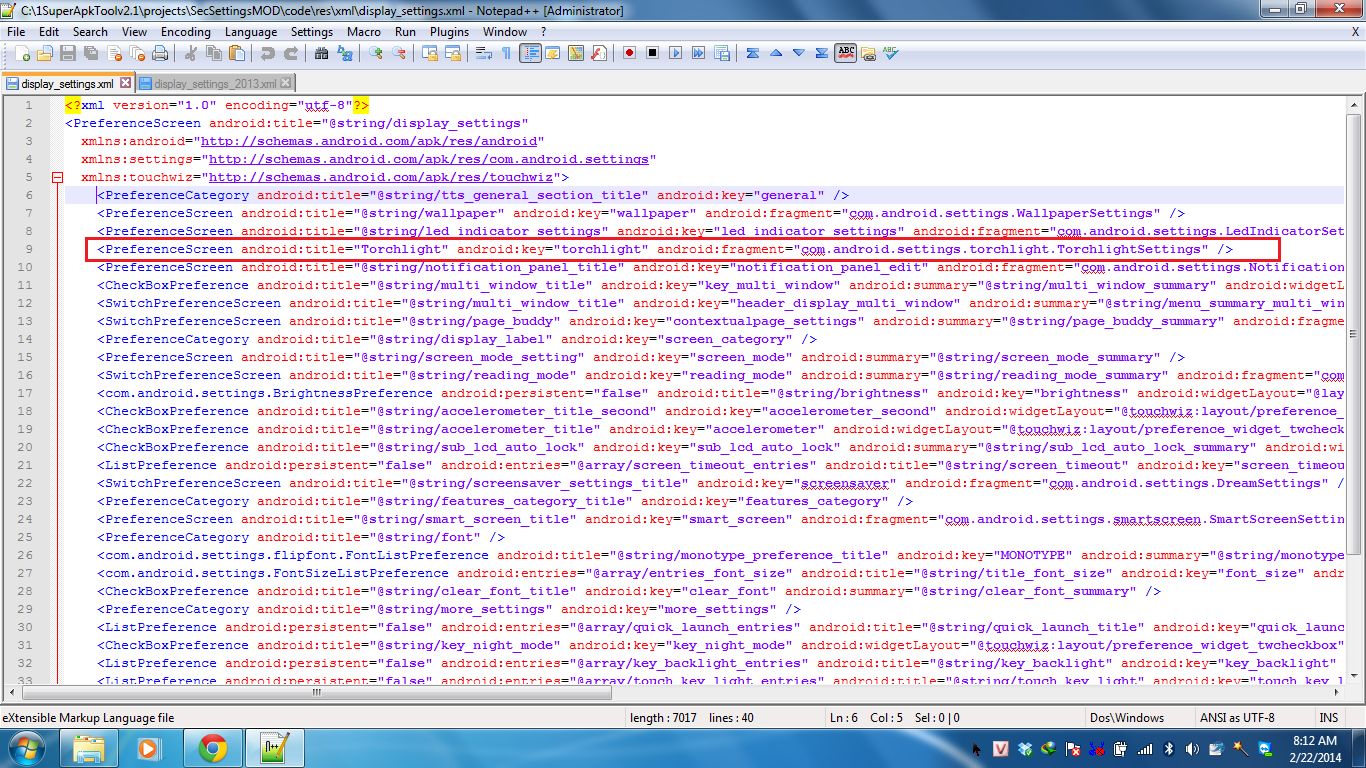Redo the edit with the Redo arrow
1366x768 pixels.
[290, 53]
